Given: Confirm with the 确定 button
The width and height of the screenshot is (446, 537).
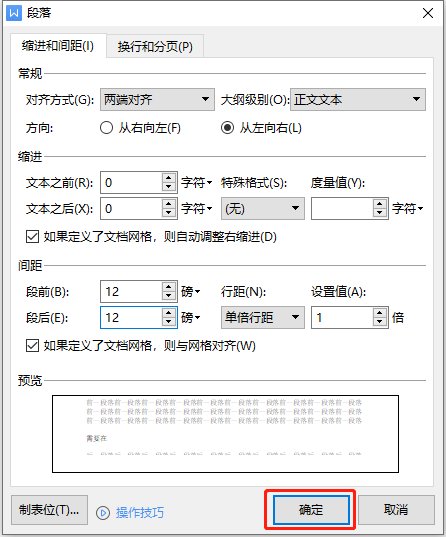Looking at the screenshot, I should [311, 510].
